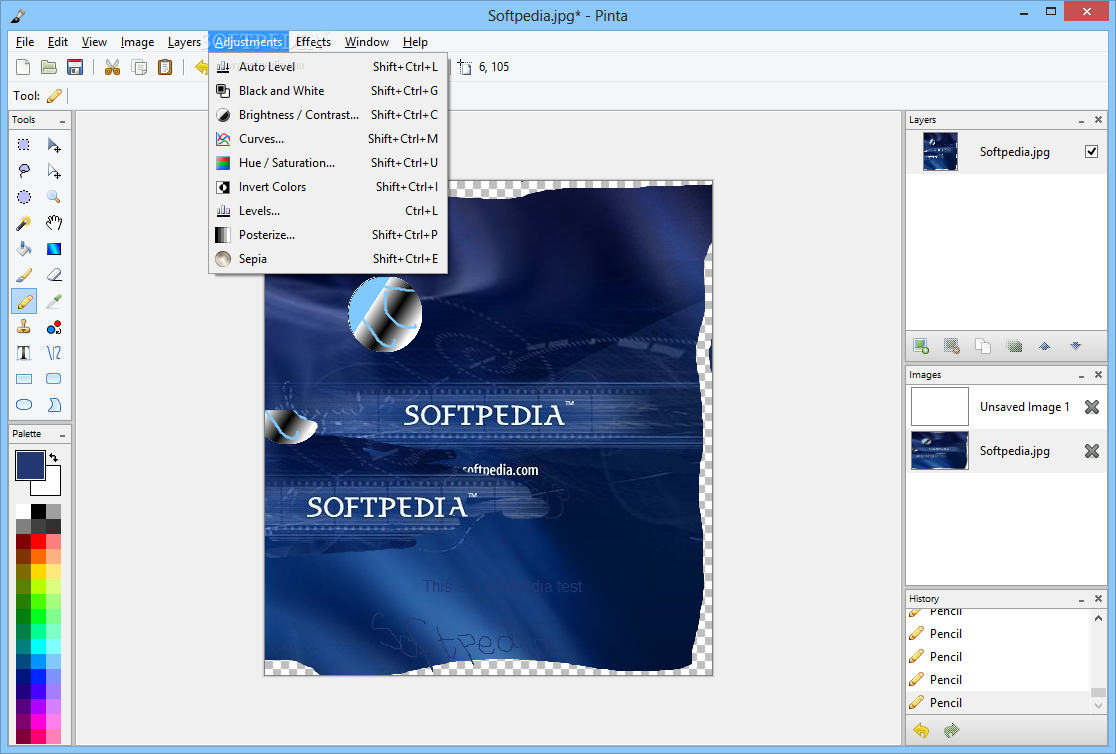
Task: Move layer up in Layers panel
Action: 1044,346
